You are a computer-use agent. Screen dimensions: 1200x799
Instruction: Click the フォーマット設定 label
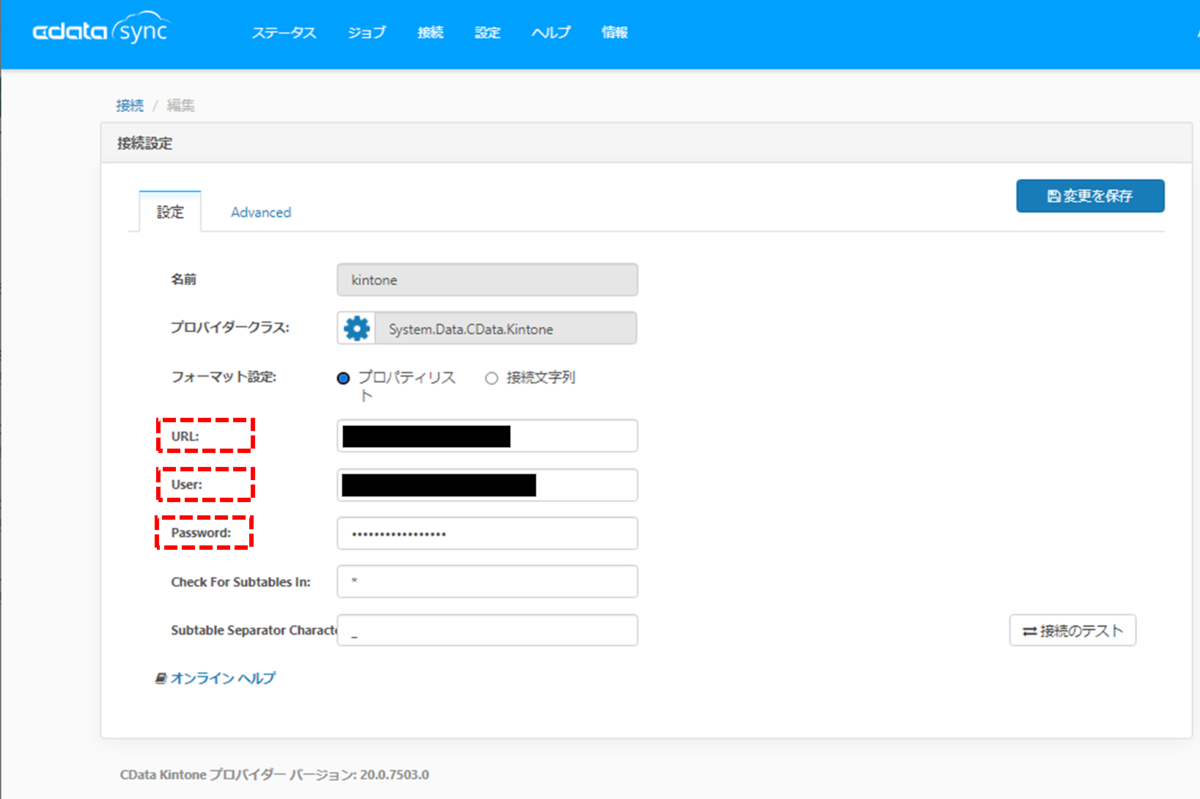pyautogui.click(x=223, y=377)
